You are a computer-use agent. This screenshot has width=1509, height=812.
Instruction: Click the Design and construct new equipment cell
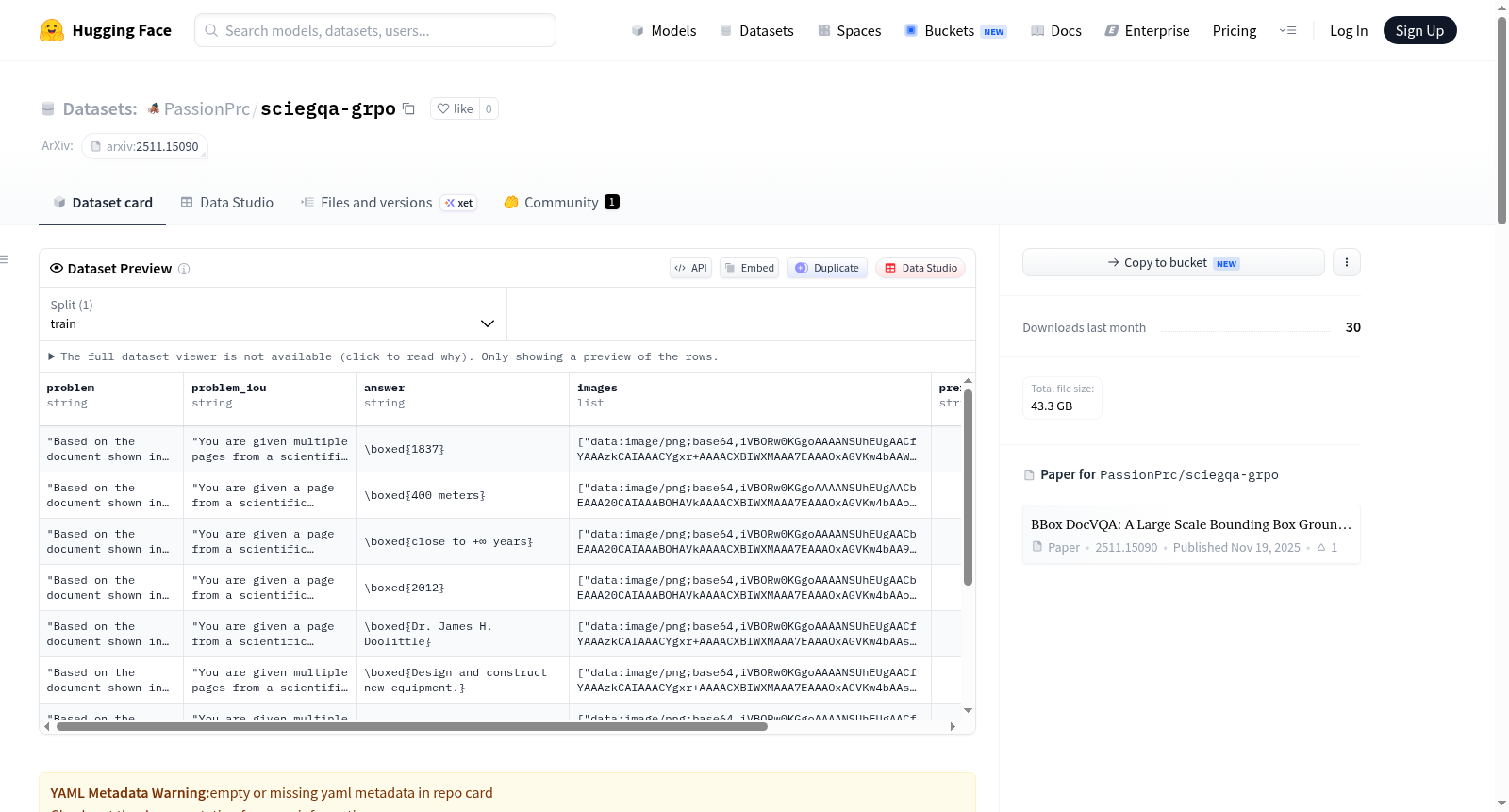(463, 680)
